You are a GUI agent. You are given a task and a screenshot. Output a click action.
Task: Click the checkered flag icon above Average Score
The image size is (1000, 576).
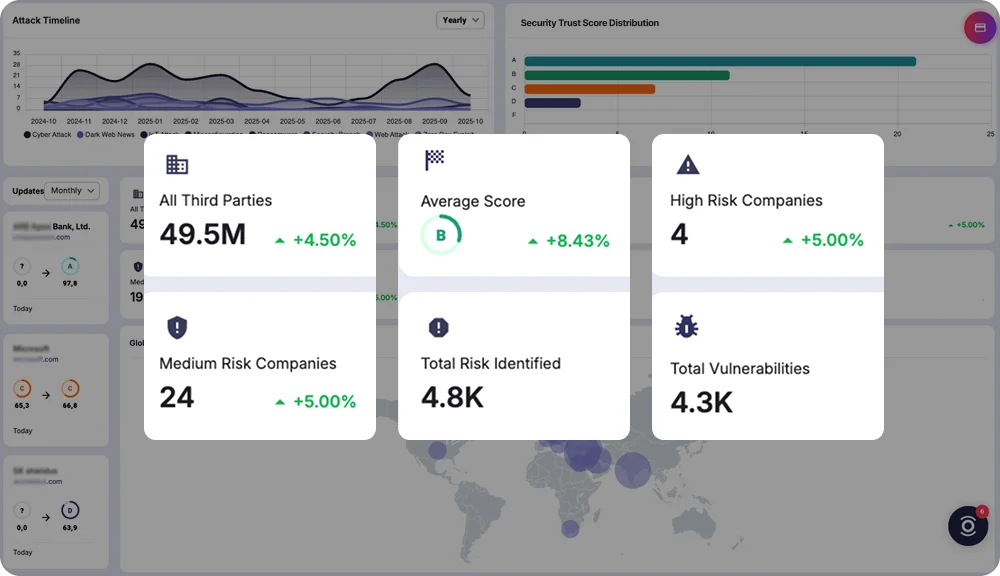[434, 159]
